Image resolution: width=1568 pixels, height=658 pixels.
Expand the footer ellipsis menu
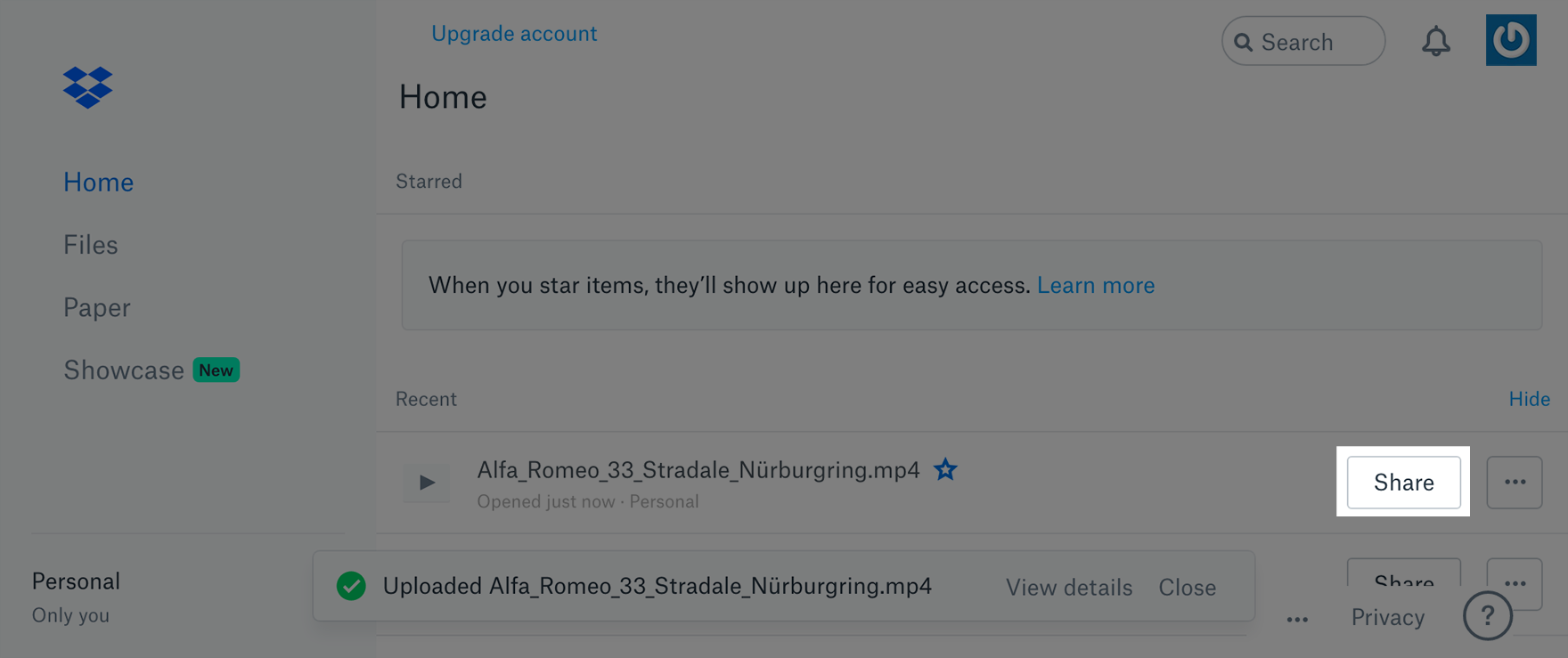tap(1297, 619)
